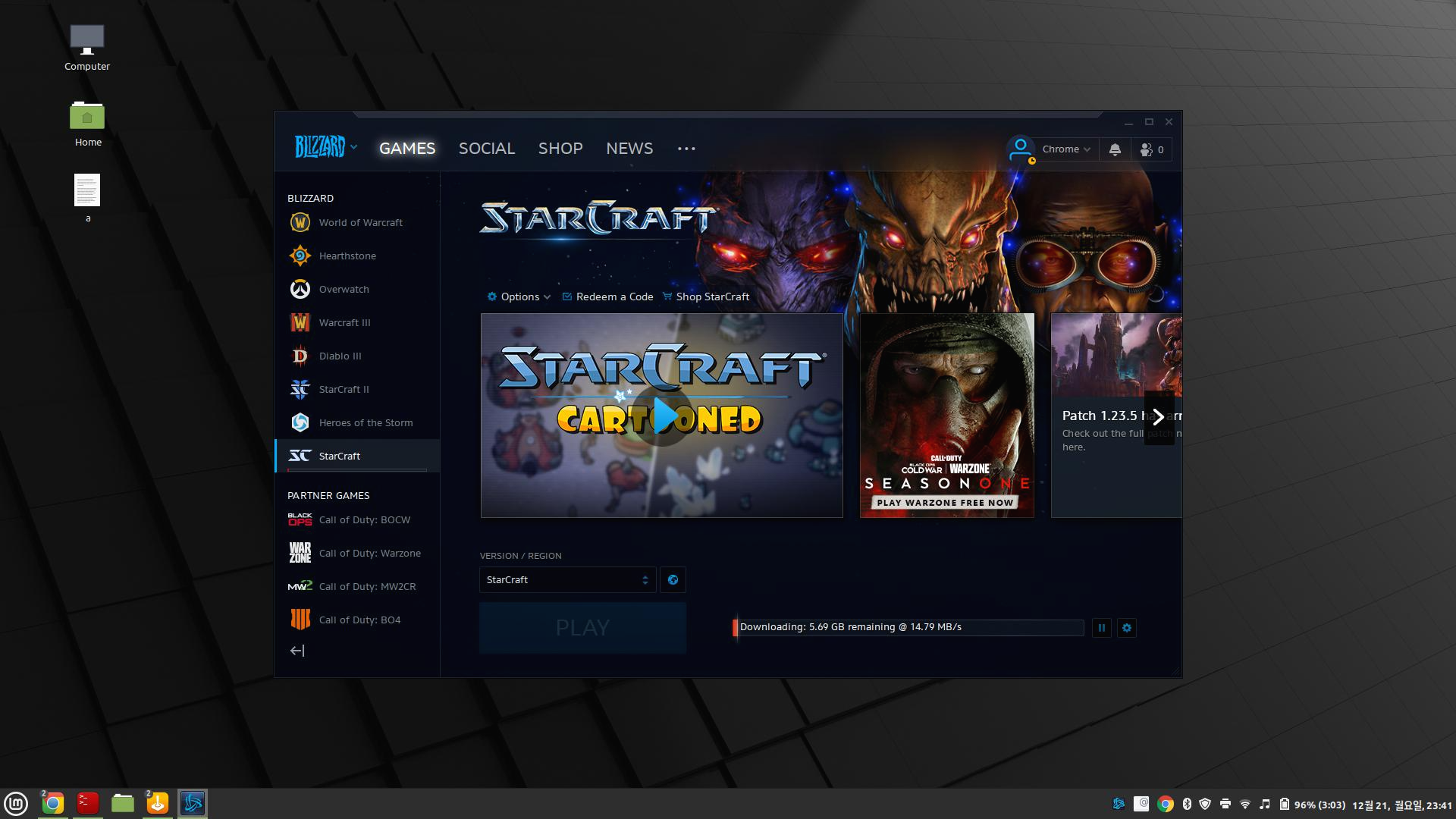Screen dimensions: 1456x819
Task: Select the Hearthstone game icon
Action: (x=300, y=256)
